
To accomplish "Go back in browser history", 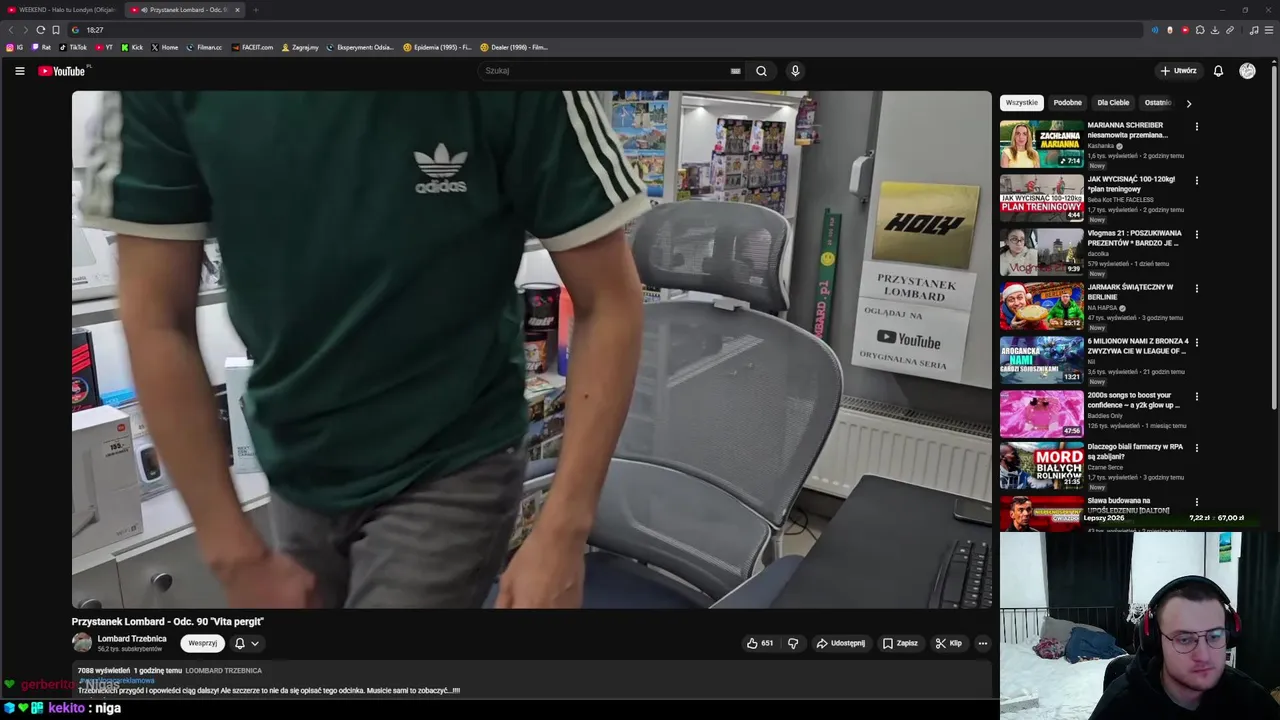I will (x=11, y=30).
